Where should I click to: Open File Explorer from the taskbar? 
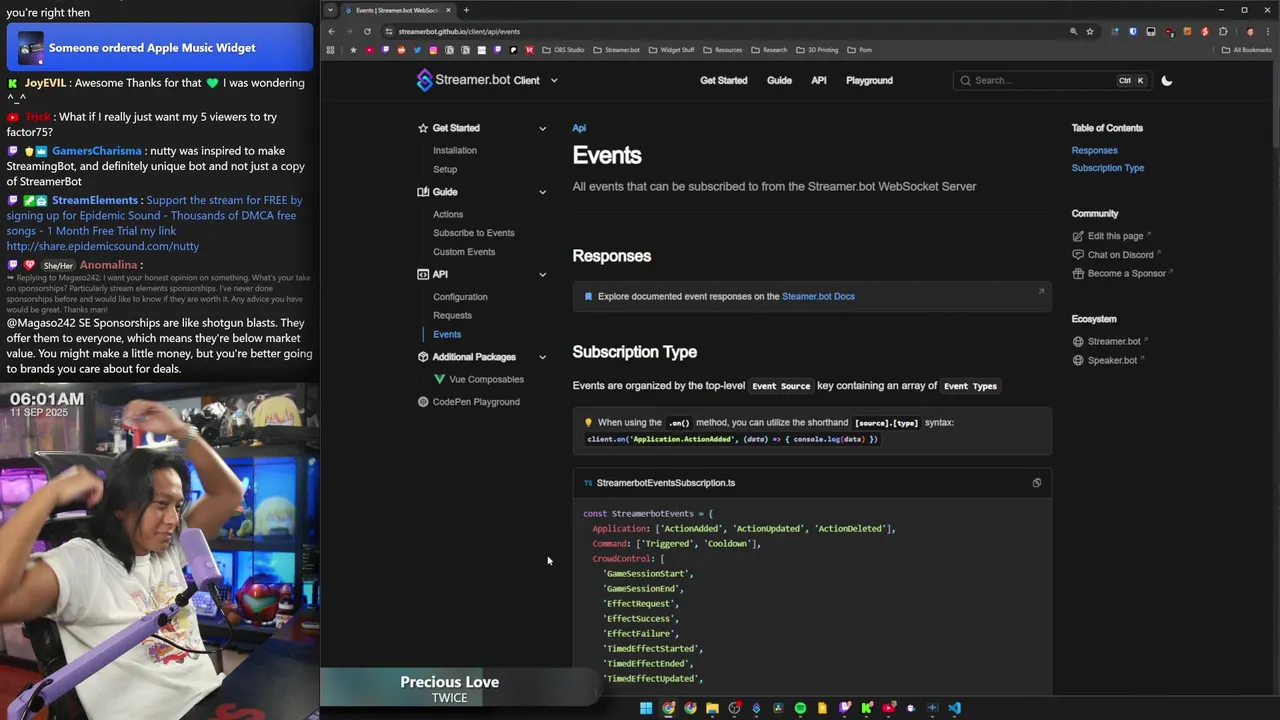[x=712, y=708]
